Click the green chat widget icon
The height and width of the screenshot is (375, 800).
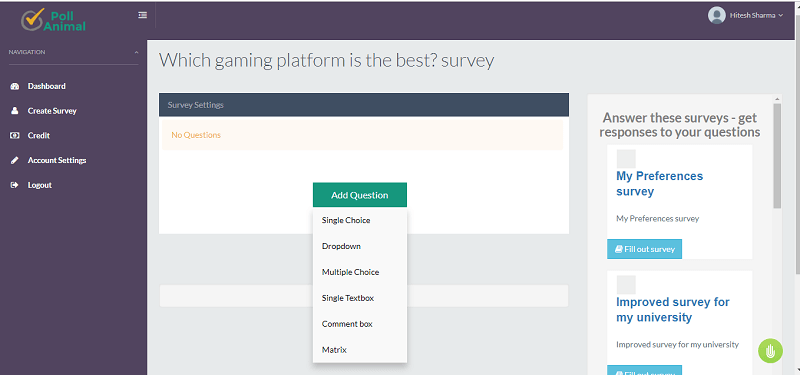[770, 351]
